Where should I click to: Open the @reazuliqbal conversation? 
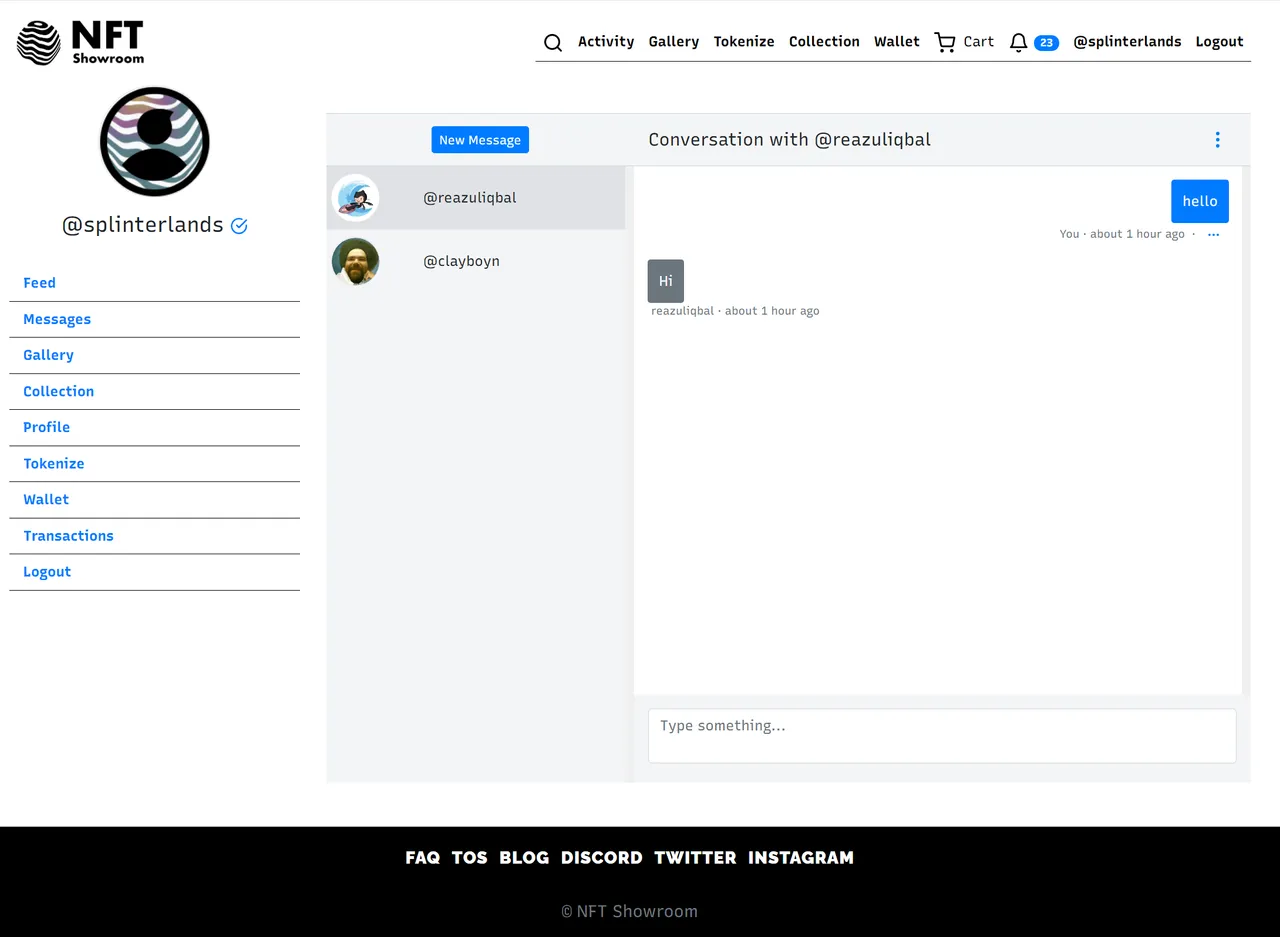[476, 198]
